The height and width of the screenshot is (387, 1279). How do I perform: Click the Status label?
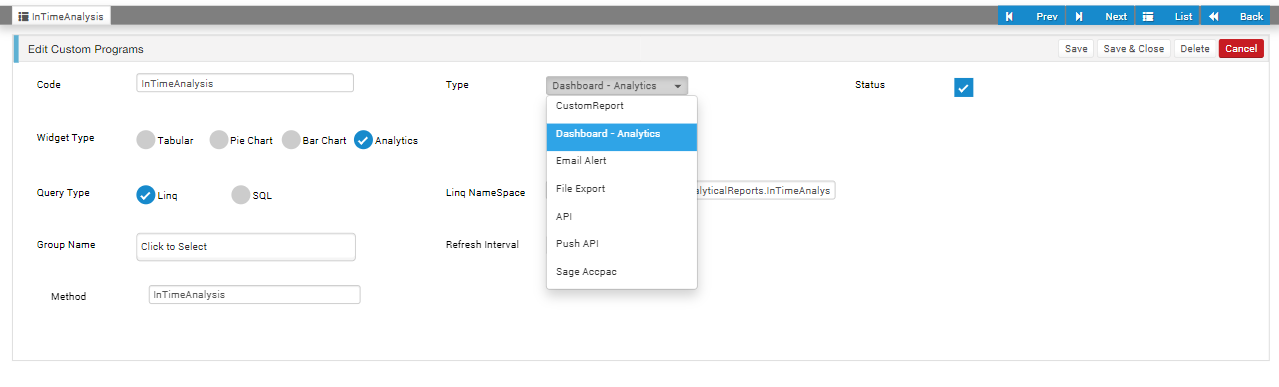[x=870, y=85]
